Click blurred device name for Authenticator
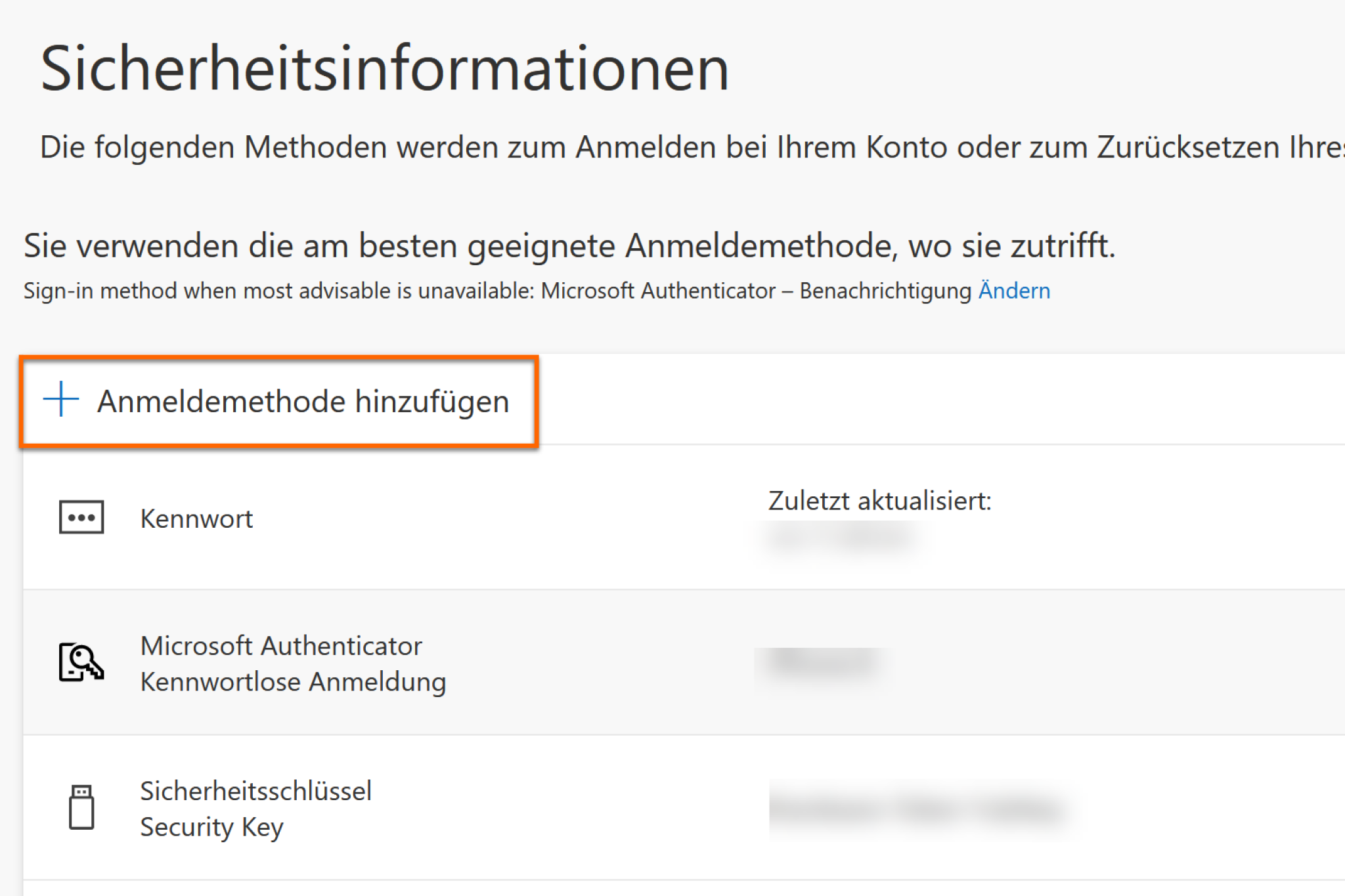The height and width of the screenshot is (896, 1345). [x=822, y=662]
